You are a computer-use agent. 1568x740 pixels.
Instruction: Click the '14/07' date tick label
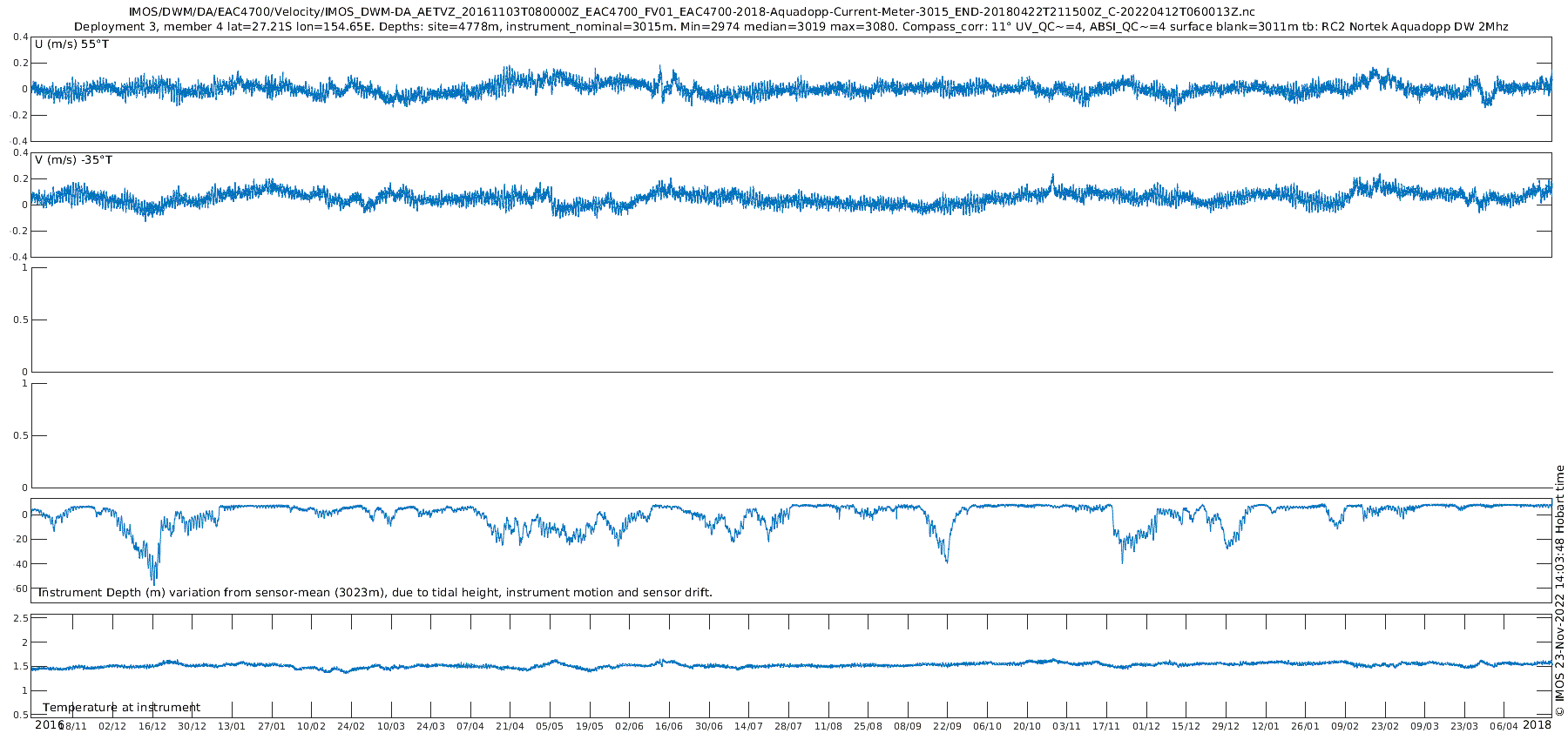coord(749,727)
